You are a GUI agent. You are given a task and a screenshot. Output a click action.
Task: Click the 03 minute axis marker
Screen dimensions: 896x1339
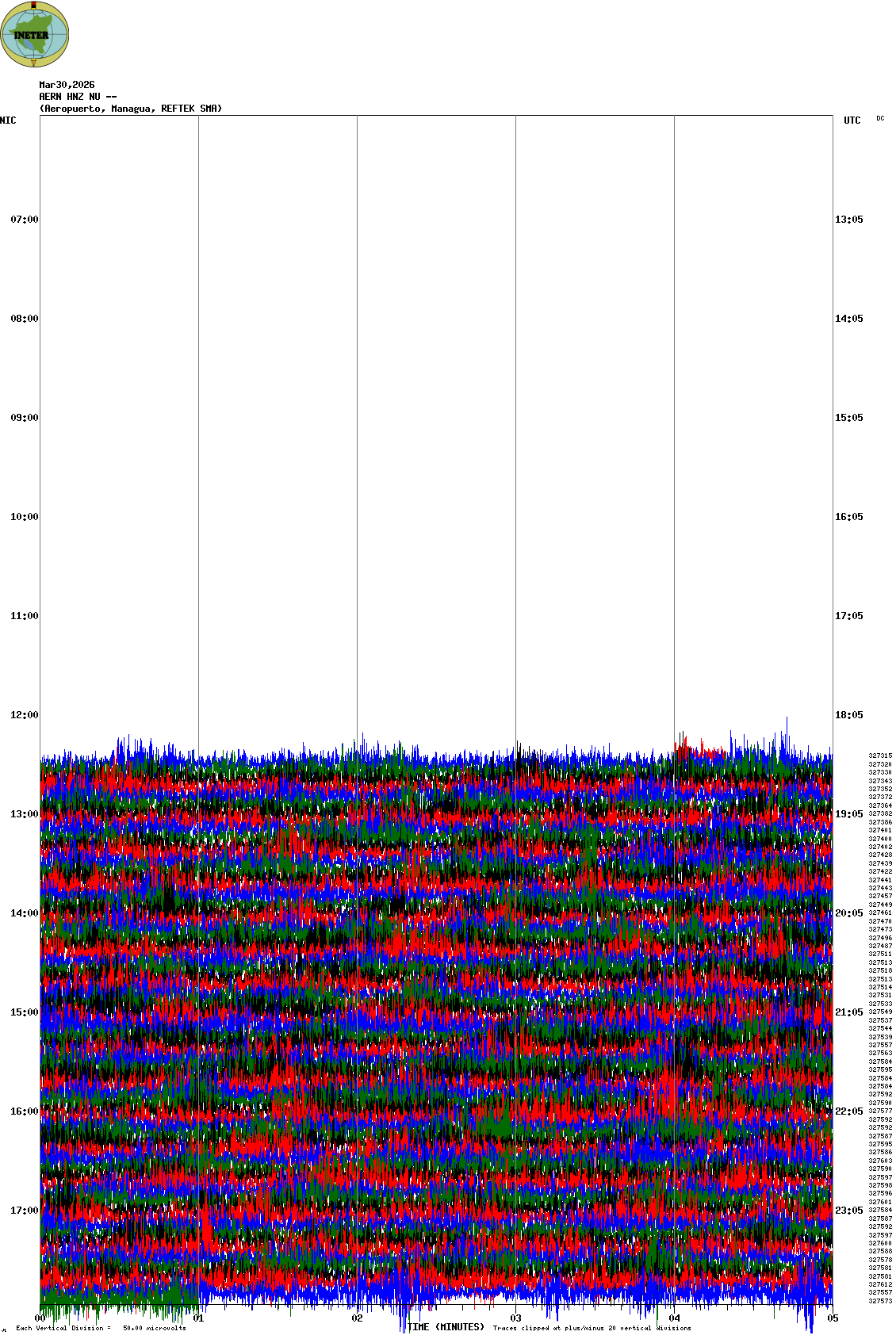(516, 1318)
